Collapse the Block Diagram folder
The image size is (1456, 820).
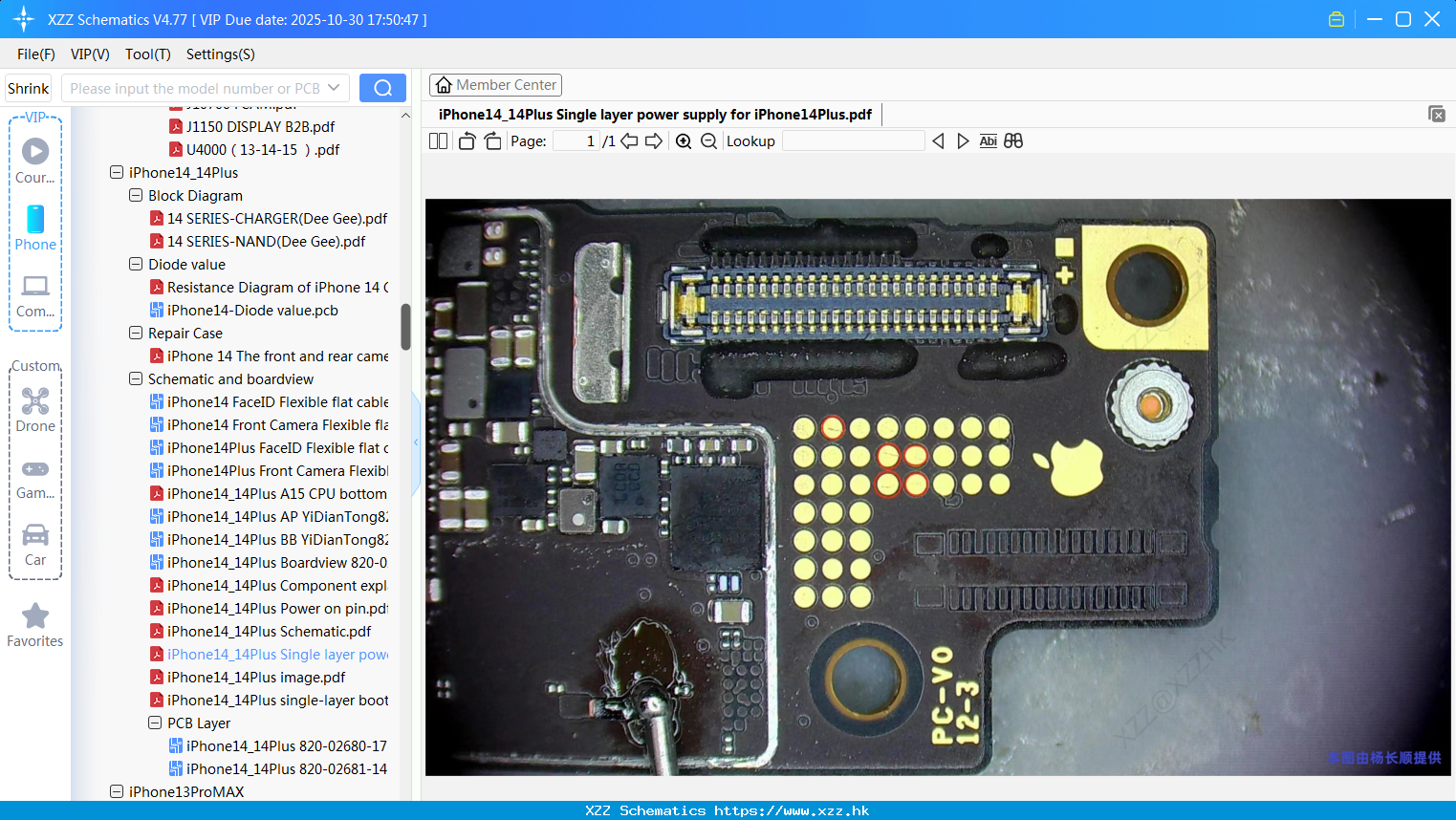(x=136, y=196)
